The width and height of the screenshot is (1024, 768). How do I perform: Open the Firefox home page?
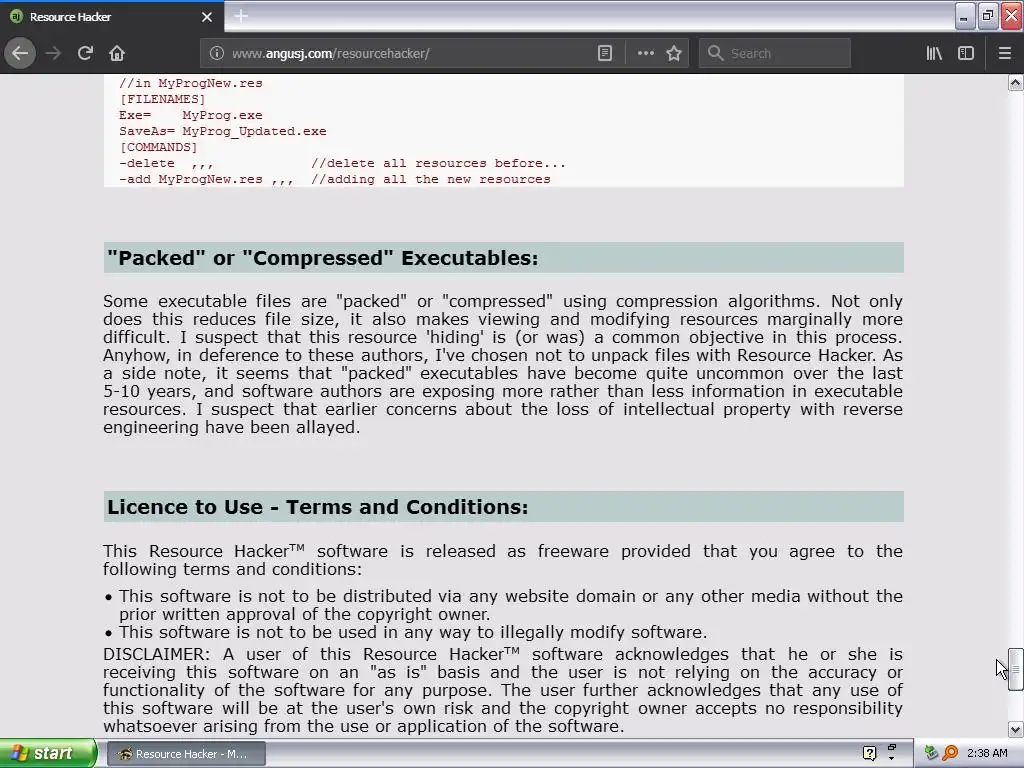[x=117, y=53]
